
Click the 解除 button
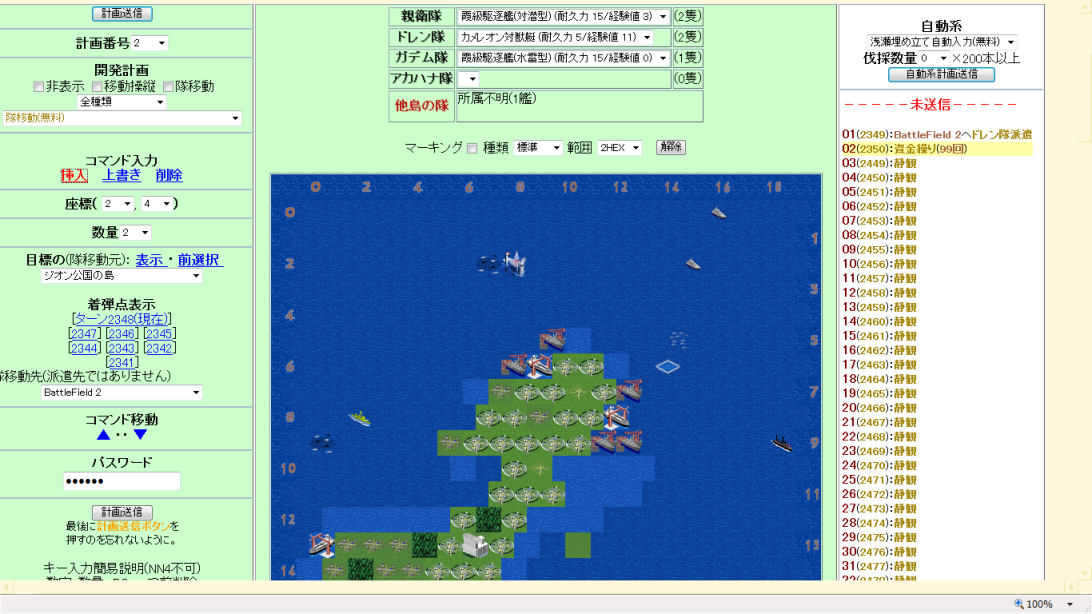coord(671,147)
